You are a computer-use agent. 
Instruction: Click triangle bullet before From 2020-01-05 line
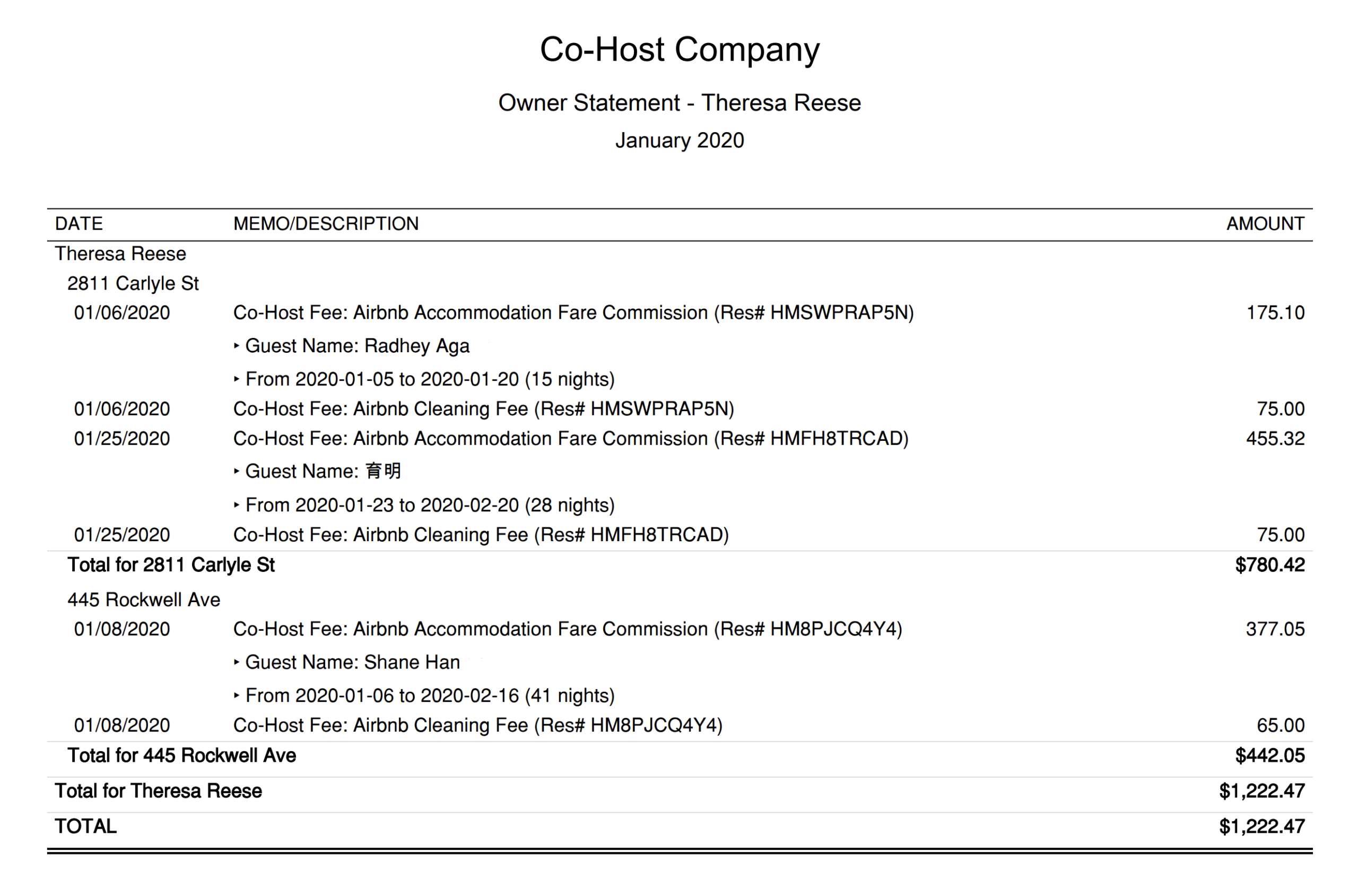pyautogui.click(x=236, y=379)
